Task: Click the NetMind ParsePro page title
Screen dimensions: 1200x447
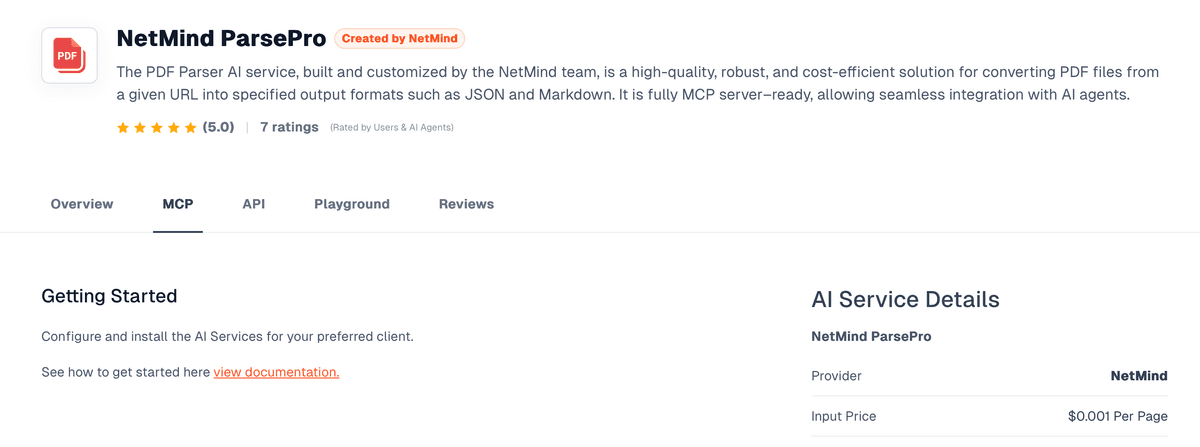Action: click(221, 39)
